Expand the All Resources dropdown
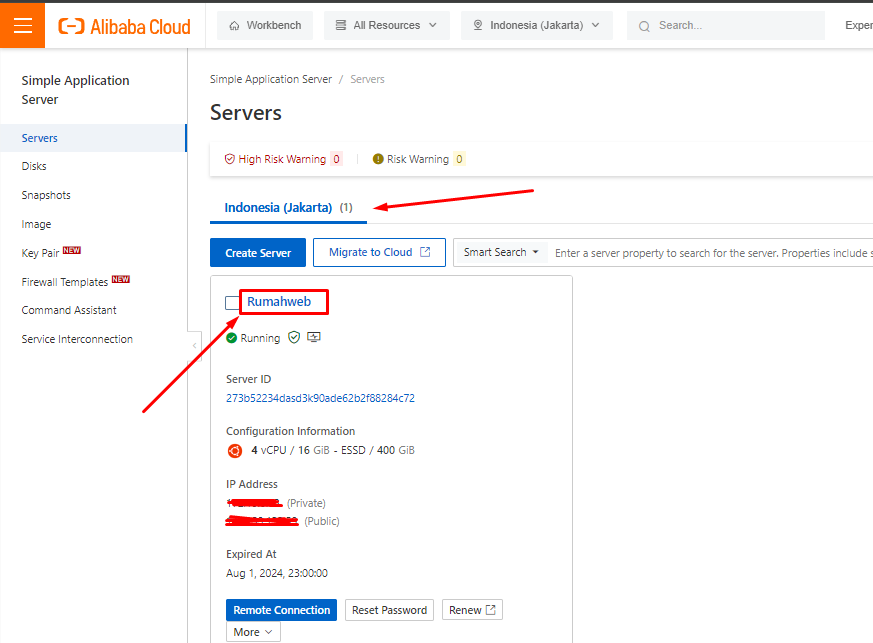873x643 pixels. tap(434, 24)
